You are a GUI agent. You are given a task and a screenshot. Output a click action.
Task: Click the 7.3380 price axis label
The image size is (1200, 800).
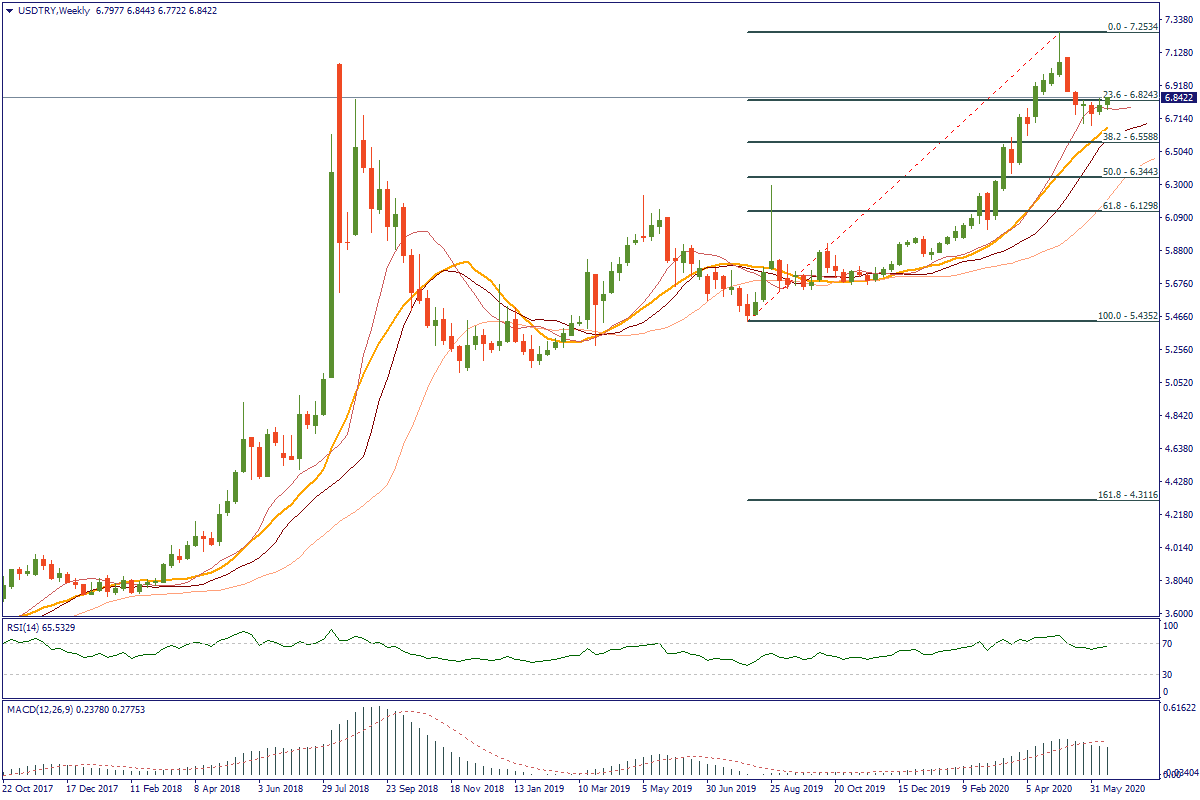click(x=1180, y=20)
